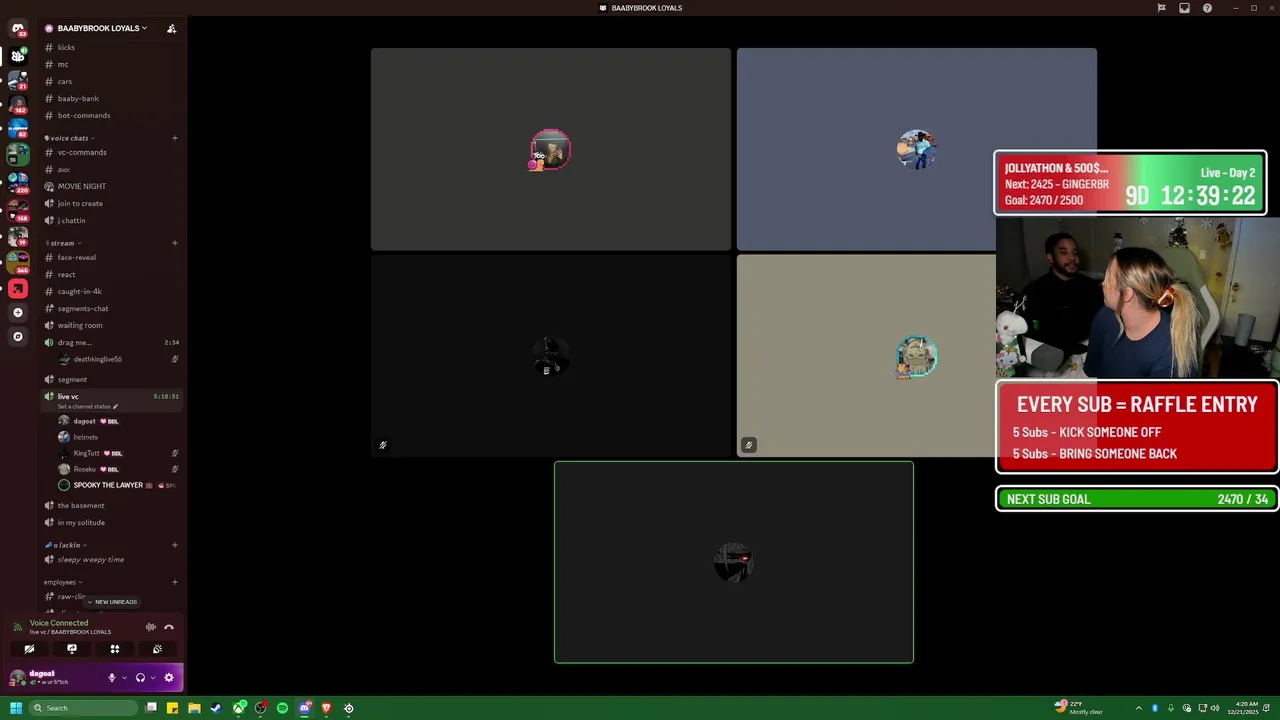Open Spotify from the taskbar
Screen dimensions: 1280x720
pos(282,708)
